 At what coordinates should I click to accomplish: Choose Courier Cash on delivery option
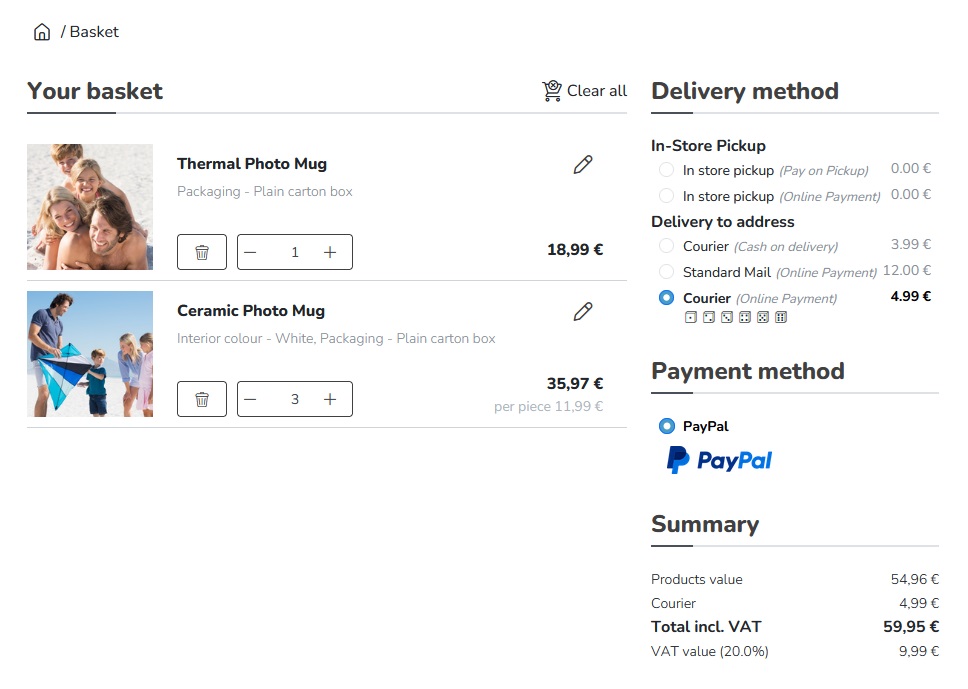click(667, 246)
